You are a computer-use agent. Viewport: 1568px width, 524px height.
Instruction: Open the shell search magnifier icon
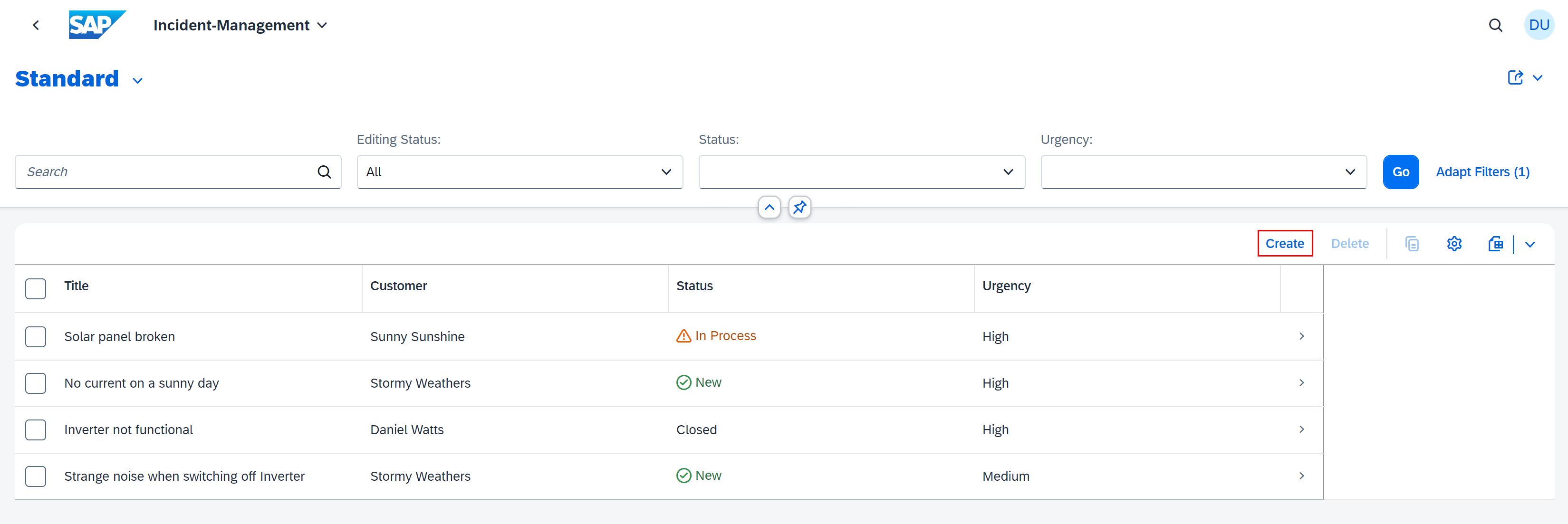1495,25
